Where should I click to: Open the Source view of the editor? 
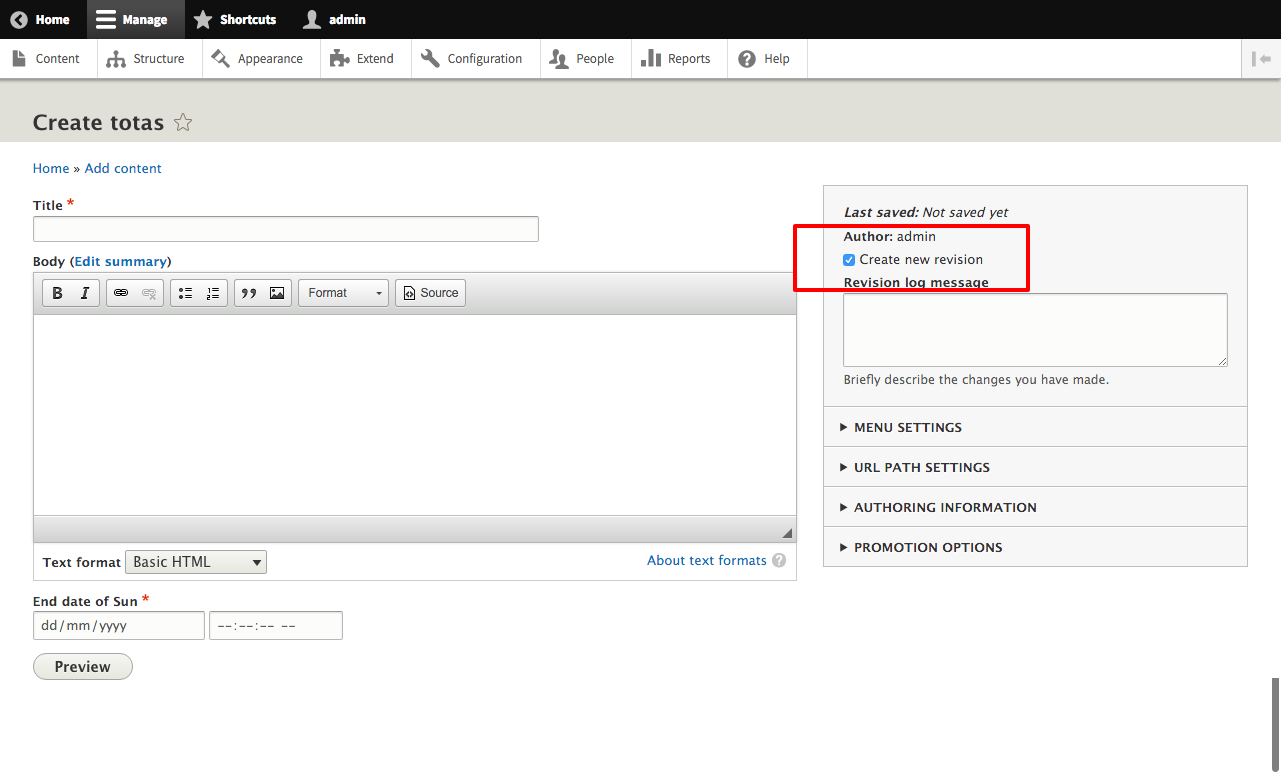point(430,292)
